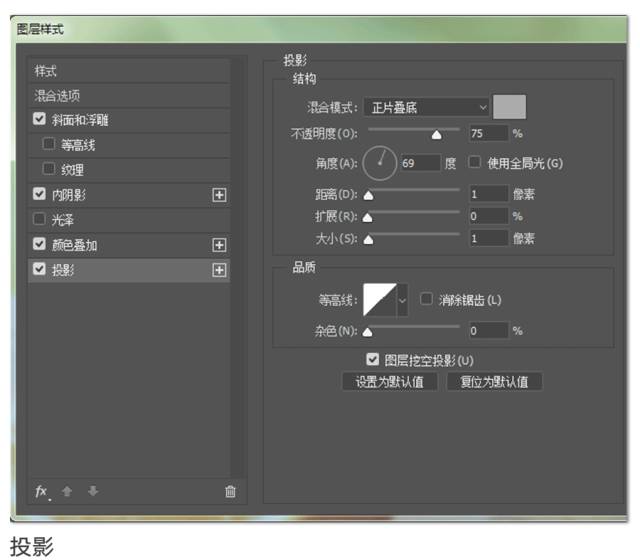Click the 杂色 percent value field
Screen dimensions: 640x560
(489, 330)
